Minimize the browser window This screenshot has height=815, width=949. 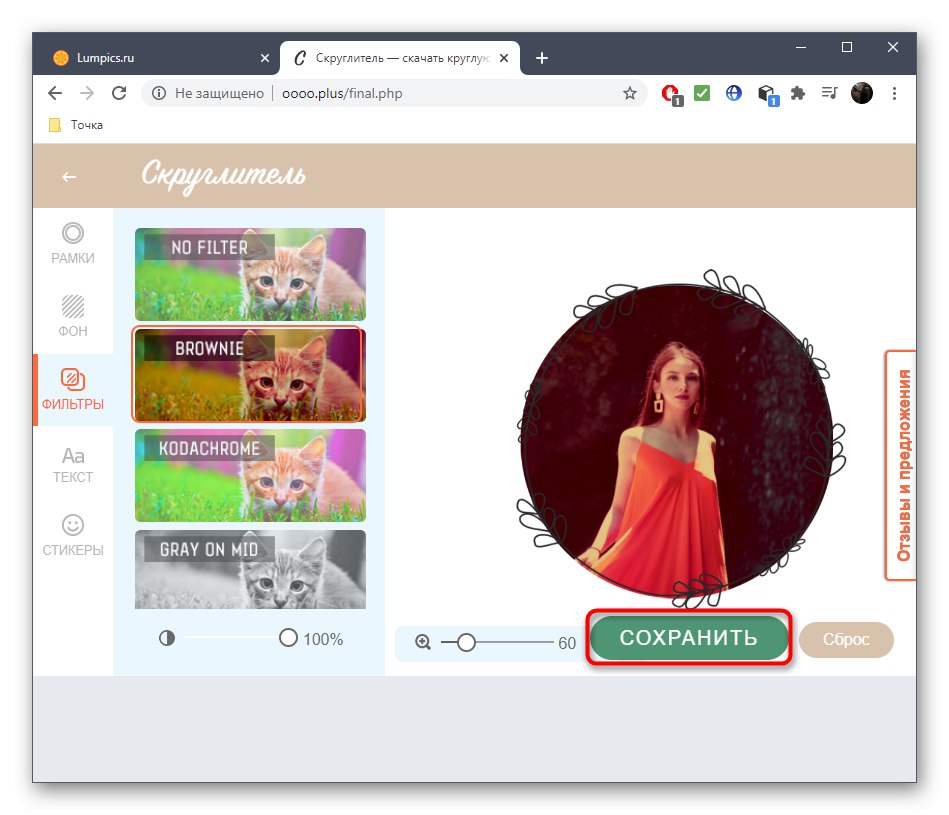click(801, 47)
